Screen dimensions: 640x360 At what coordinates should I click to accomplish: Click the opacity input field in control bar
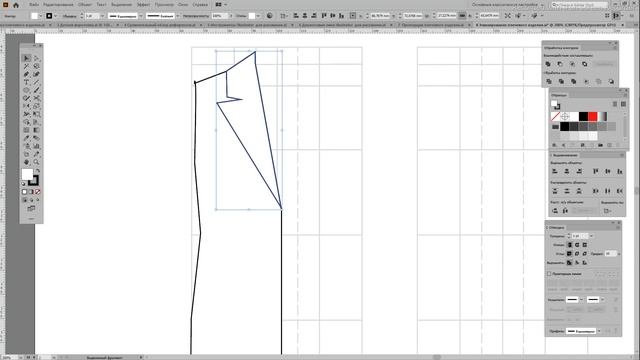tap(220, 16)
